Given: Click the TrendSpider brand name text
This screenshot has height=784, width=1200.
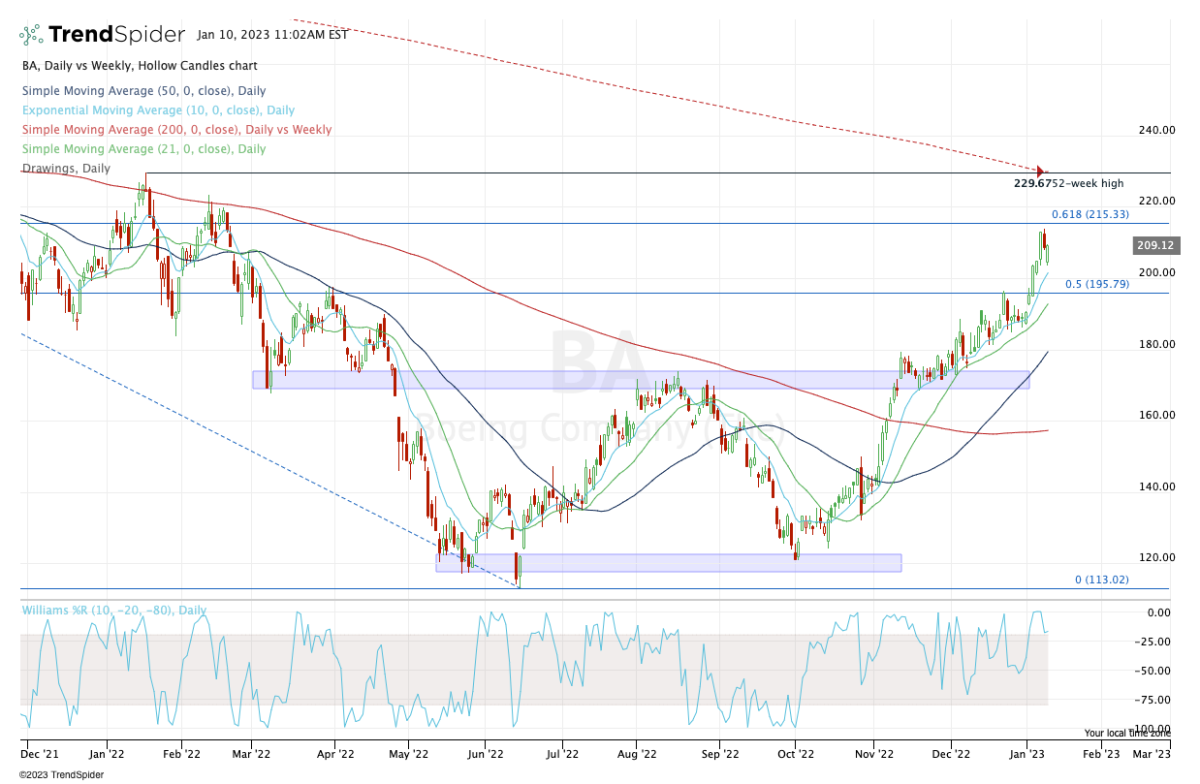Looking at the screenshot, I should click(x=117, y=35).
